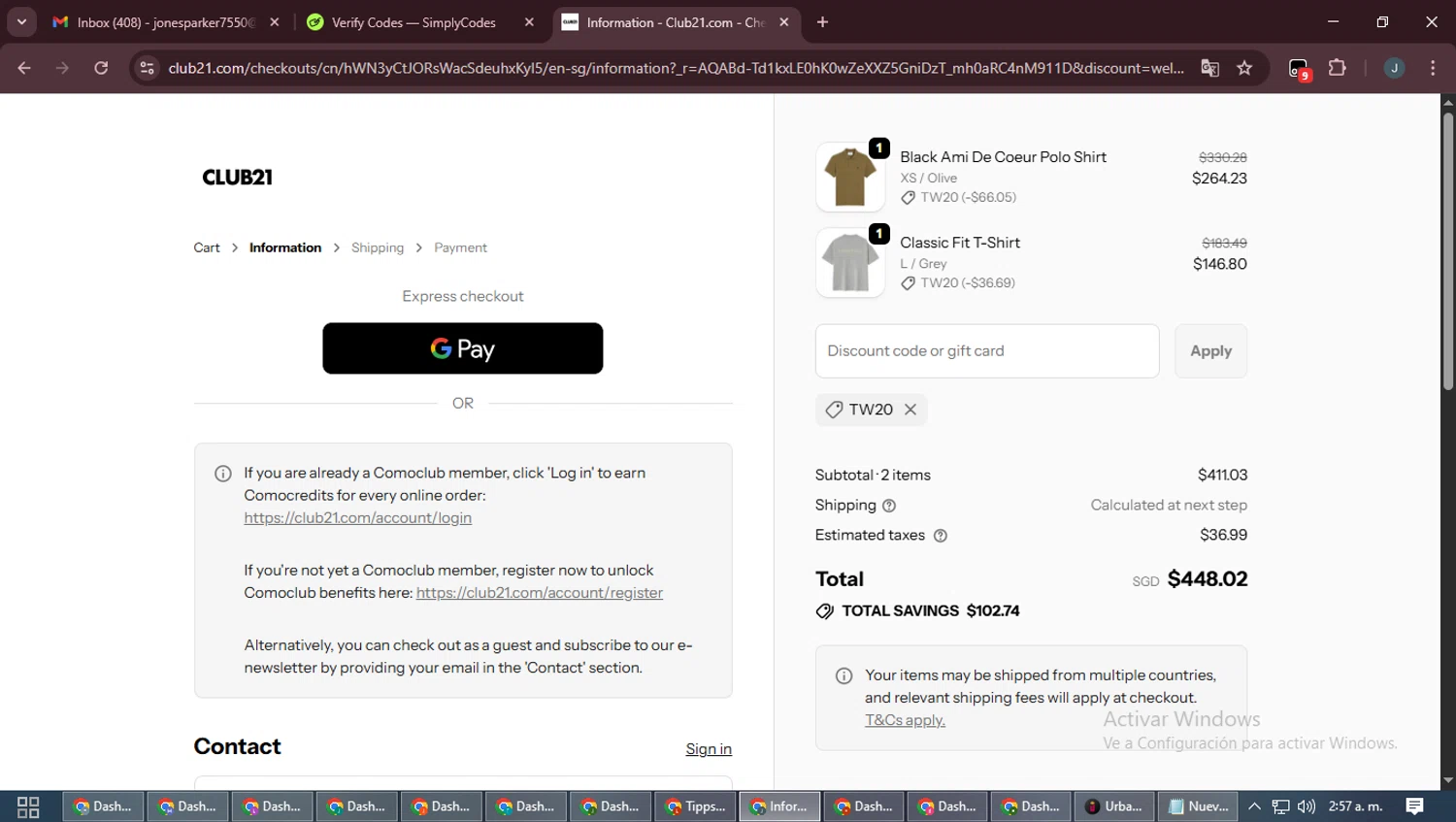Viewport: 1456px width, 822px height.
Task: Switch to the Gmail Inbox tab
Action: pos(155,22)
